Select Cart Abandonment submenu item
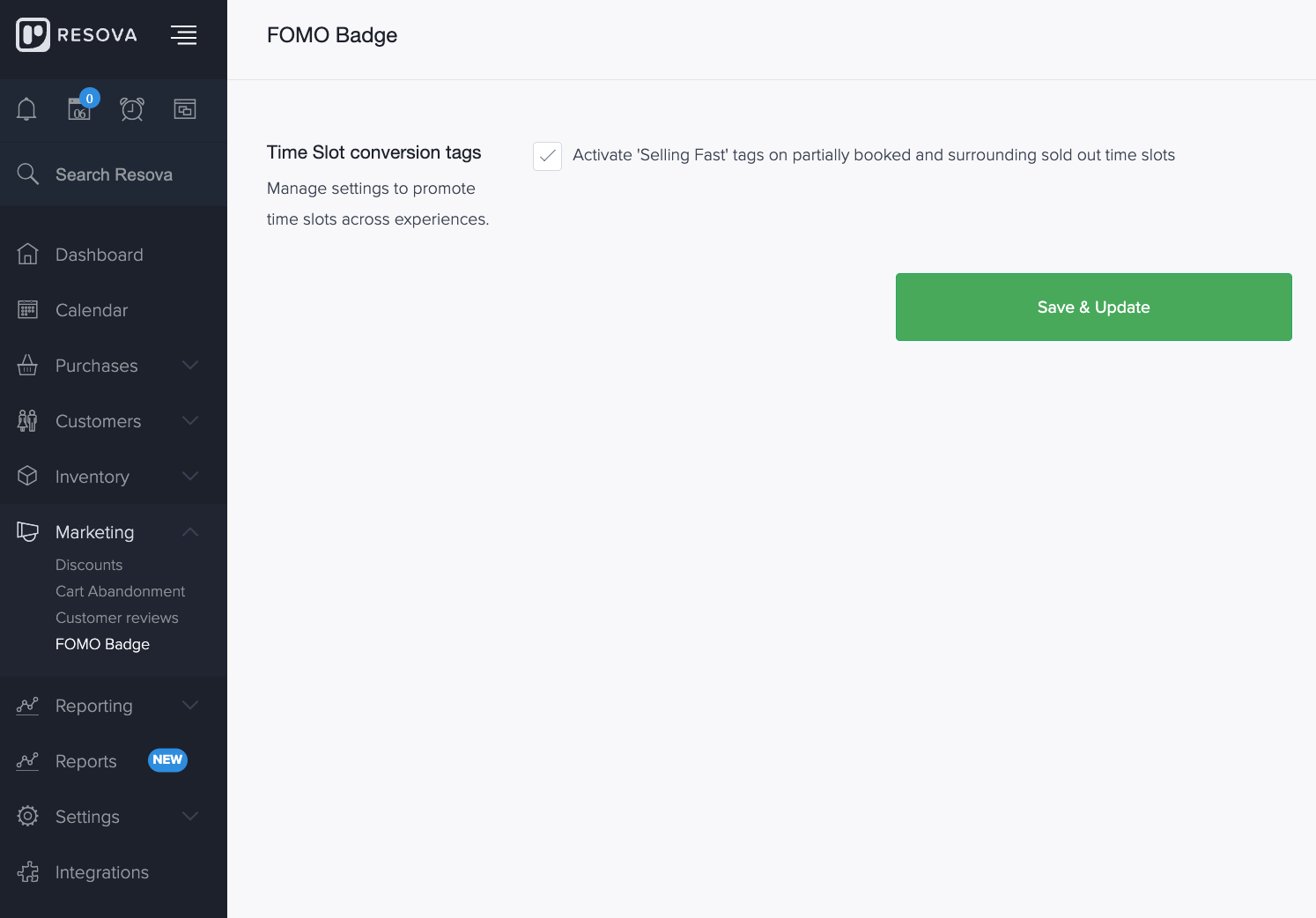The image size is (1316, 918). pos(120,591)
